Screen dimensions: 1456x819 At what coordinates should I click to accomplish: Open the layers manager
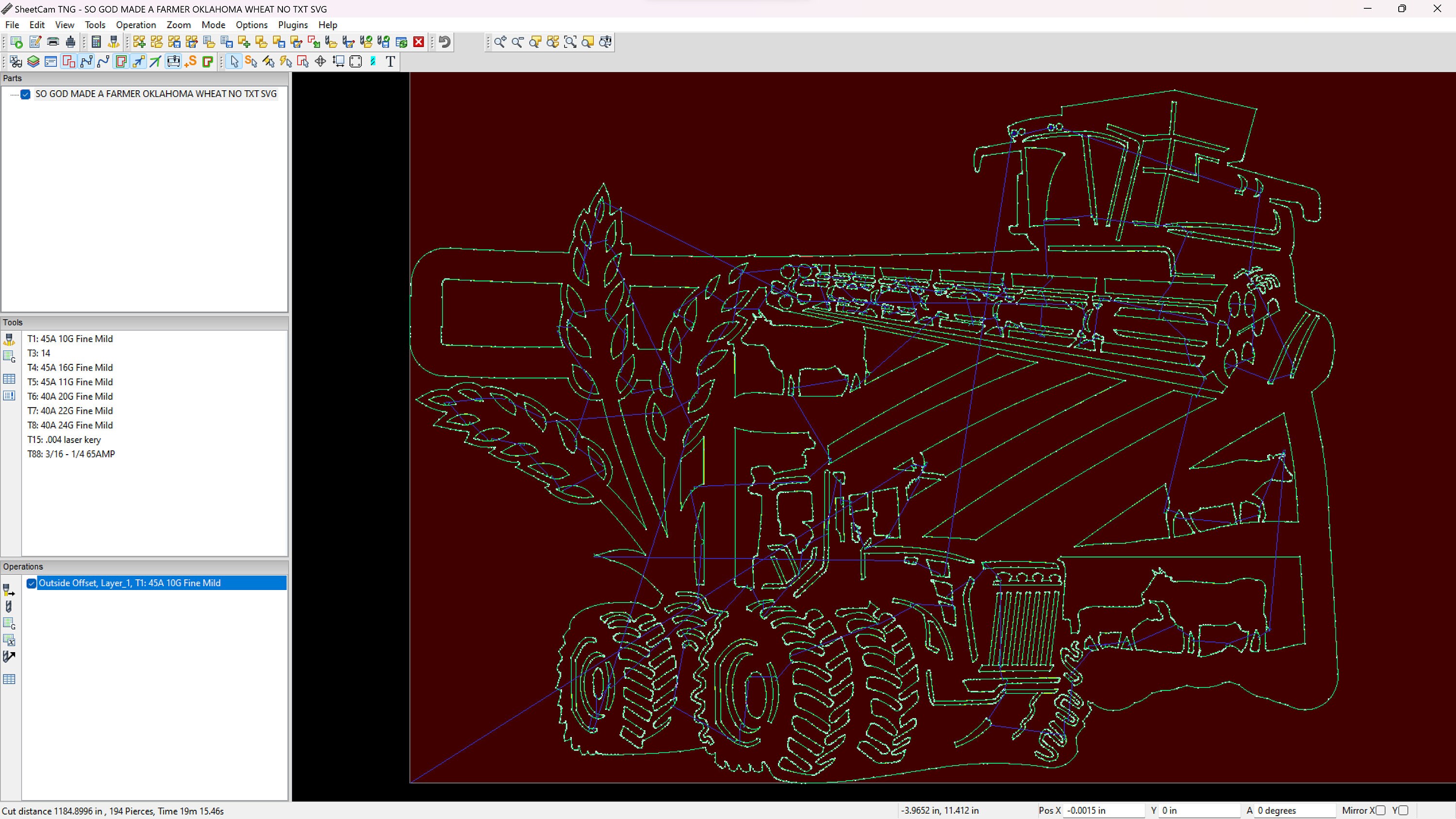click(x=33, y=62)
